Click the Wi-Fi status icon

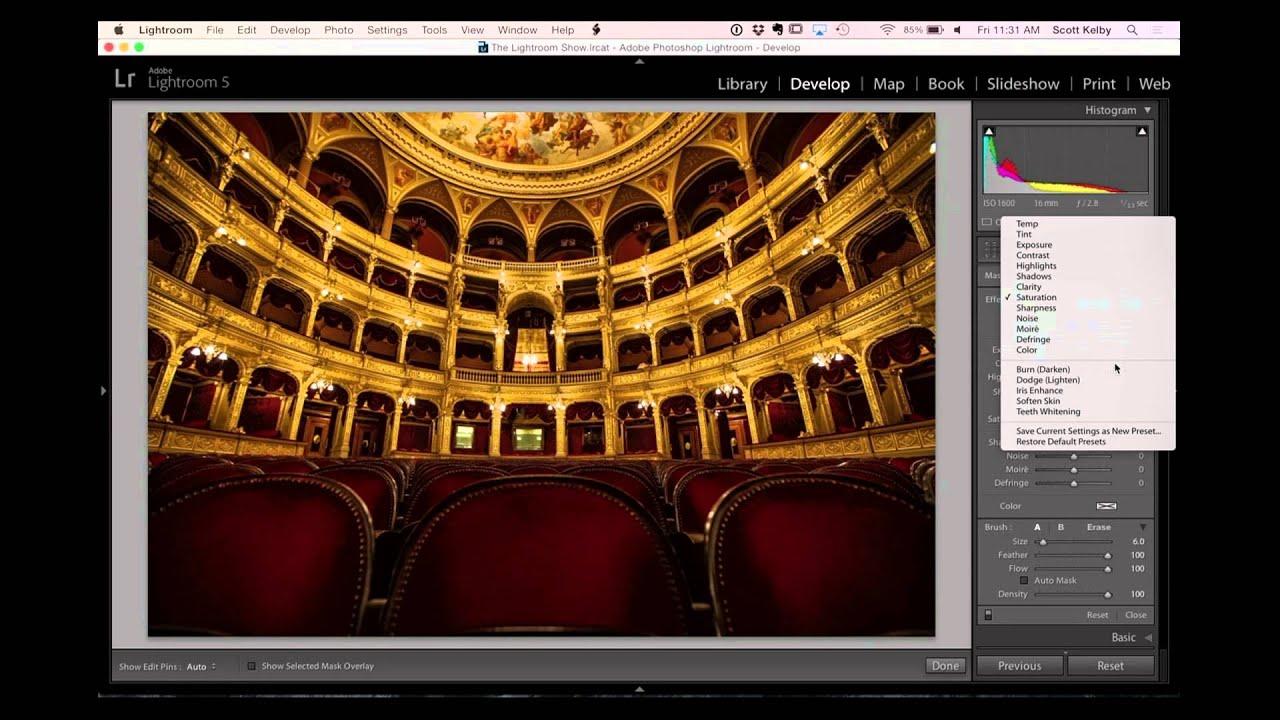pyautogui.click(x=887, y=30)
